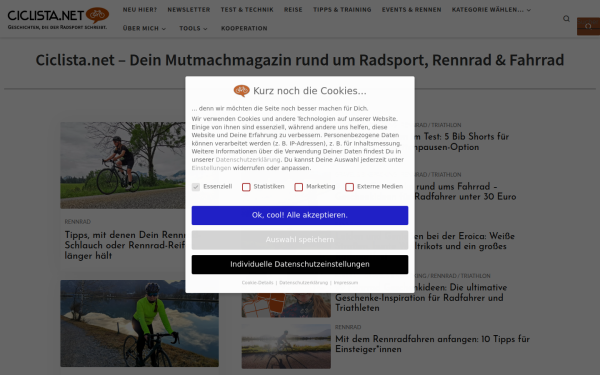Open Datenschutzerklärung footer link in dialog
The image size is (600, 375).
point(303,282)
